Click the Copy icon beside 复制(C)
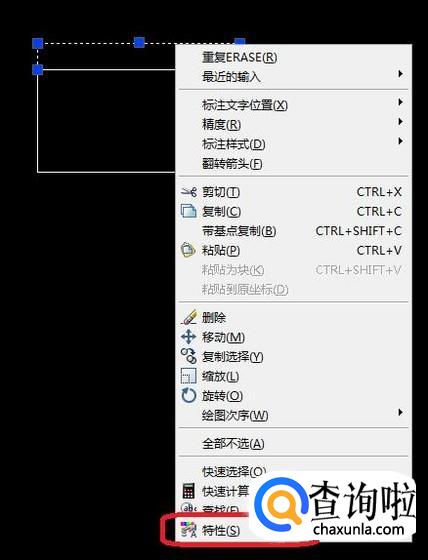 pos(189,211)
